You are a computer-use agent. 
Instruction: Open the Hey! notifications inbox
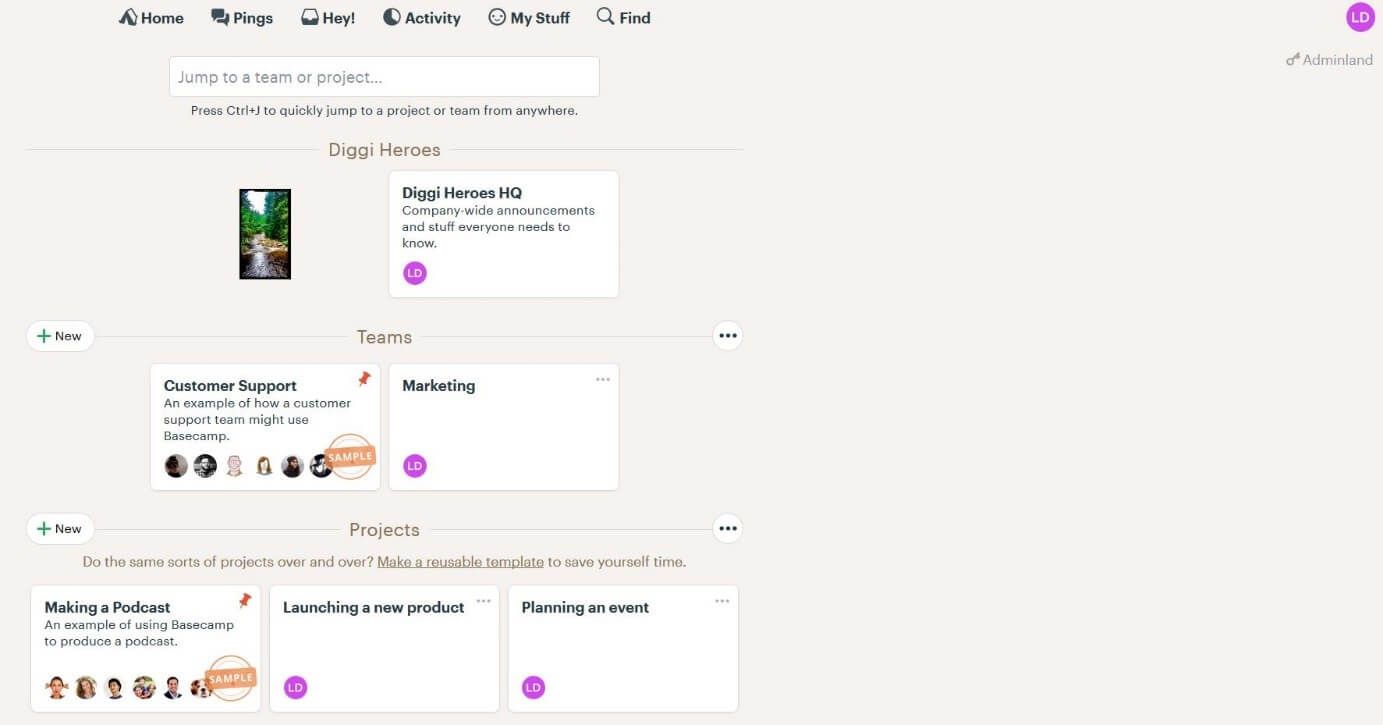point(328,18)
